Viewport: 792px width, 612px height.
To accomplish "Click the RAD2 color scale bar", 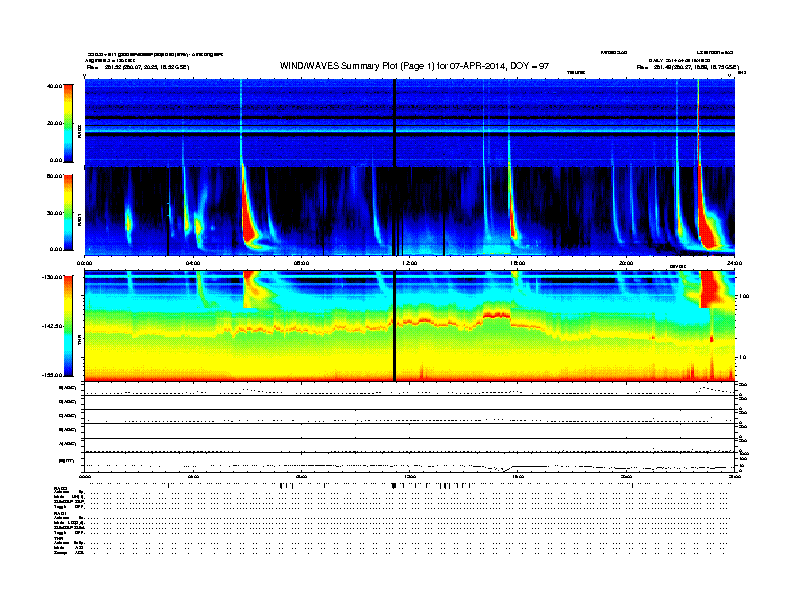I will 67,123.
